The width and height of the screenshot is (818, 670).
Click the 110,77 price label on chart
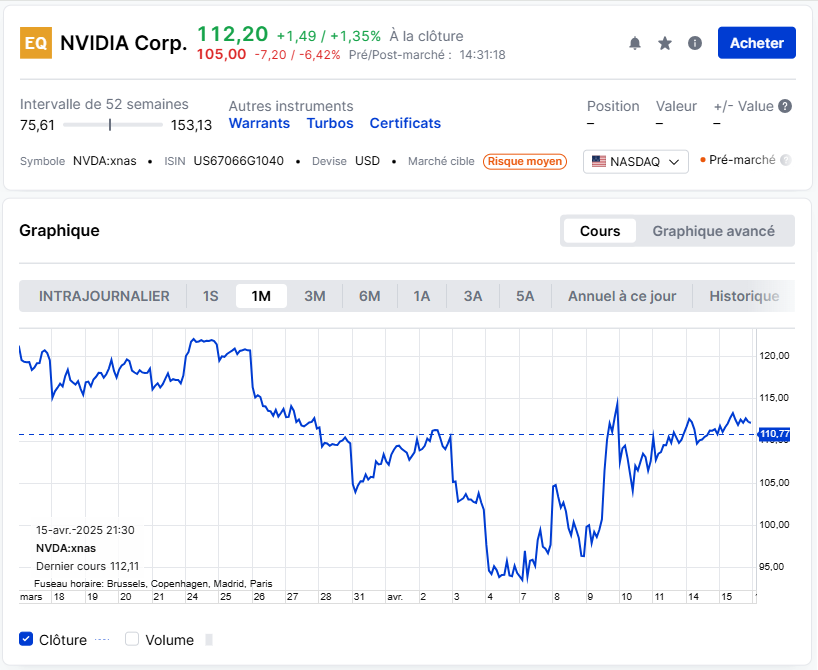coord(774,434)
